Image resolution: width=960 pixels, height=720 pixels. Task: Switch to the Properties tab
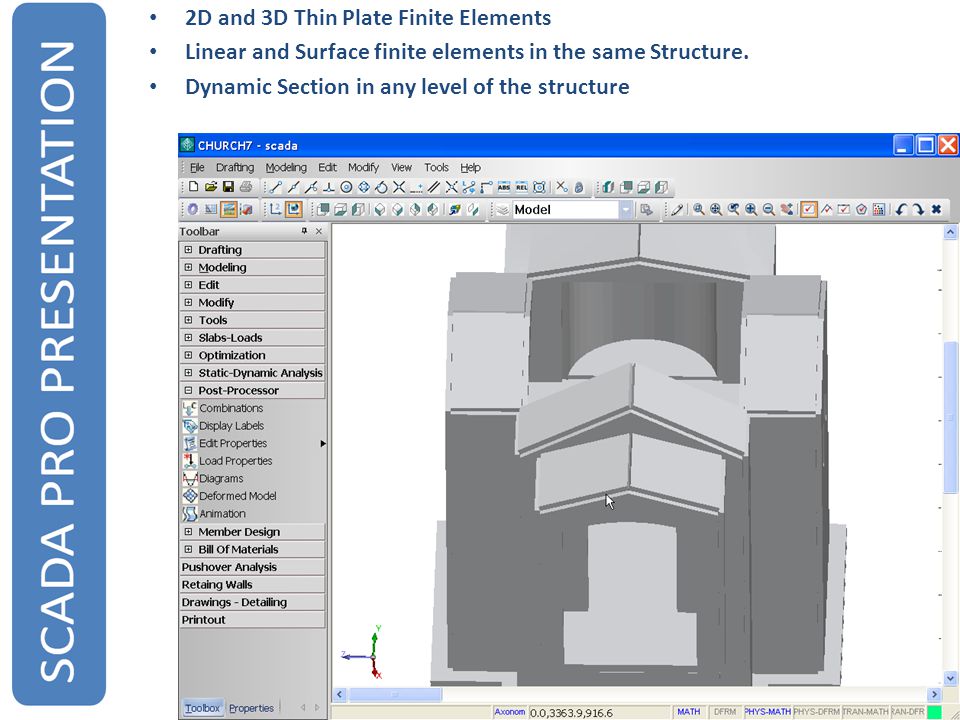(251, 708)
